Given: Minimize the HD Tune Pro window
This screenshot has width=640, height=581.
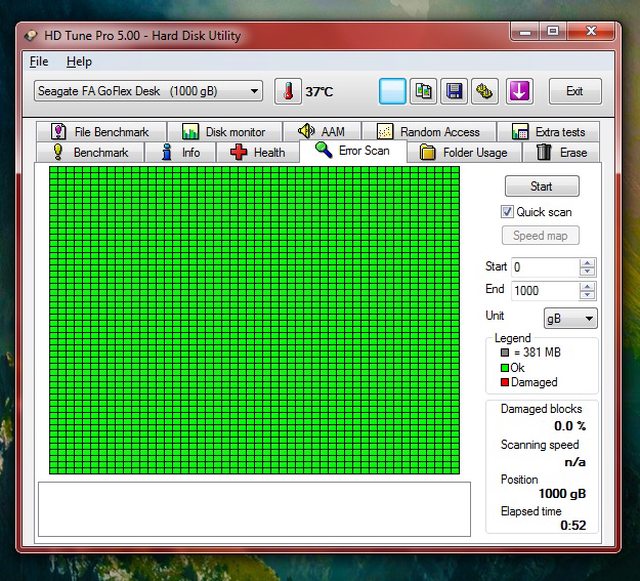Looking at the screenshot, I should point(526,32).
